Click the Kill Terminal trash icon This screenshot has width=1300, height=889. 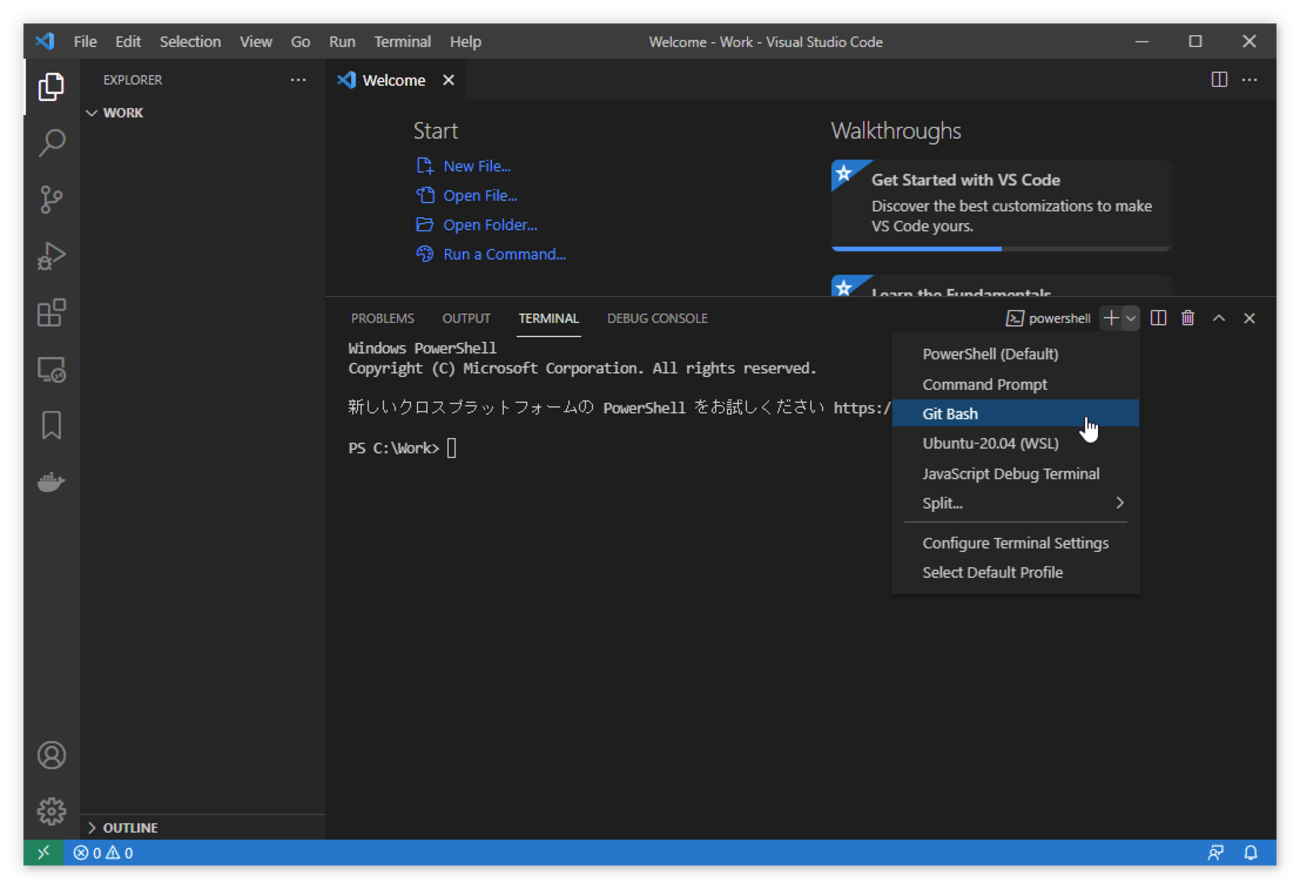click(x=1187, y=318)
